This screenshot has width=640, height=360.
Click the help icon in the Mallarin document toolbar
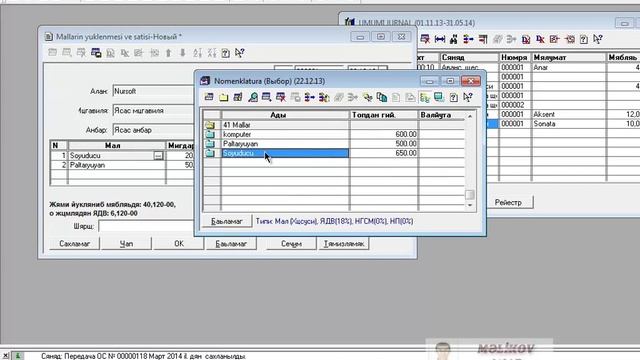tap(225, 53)
